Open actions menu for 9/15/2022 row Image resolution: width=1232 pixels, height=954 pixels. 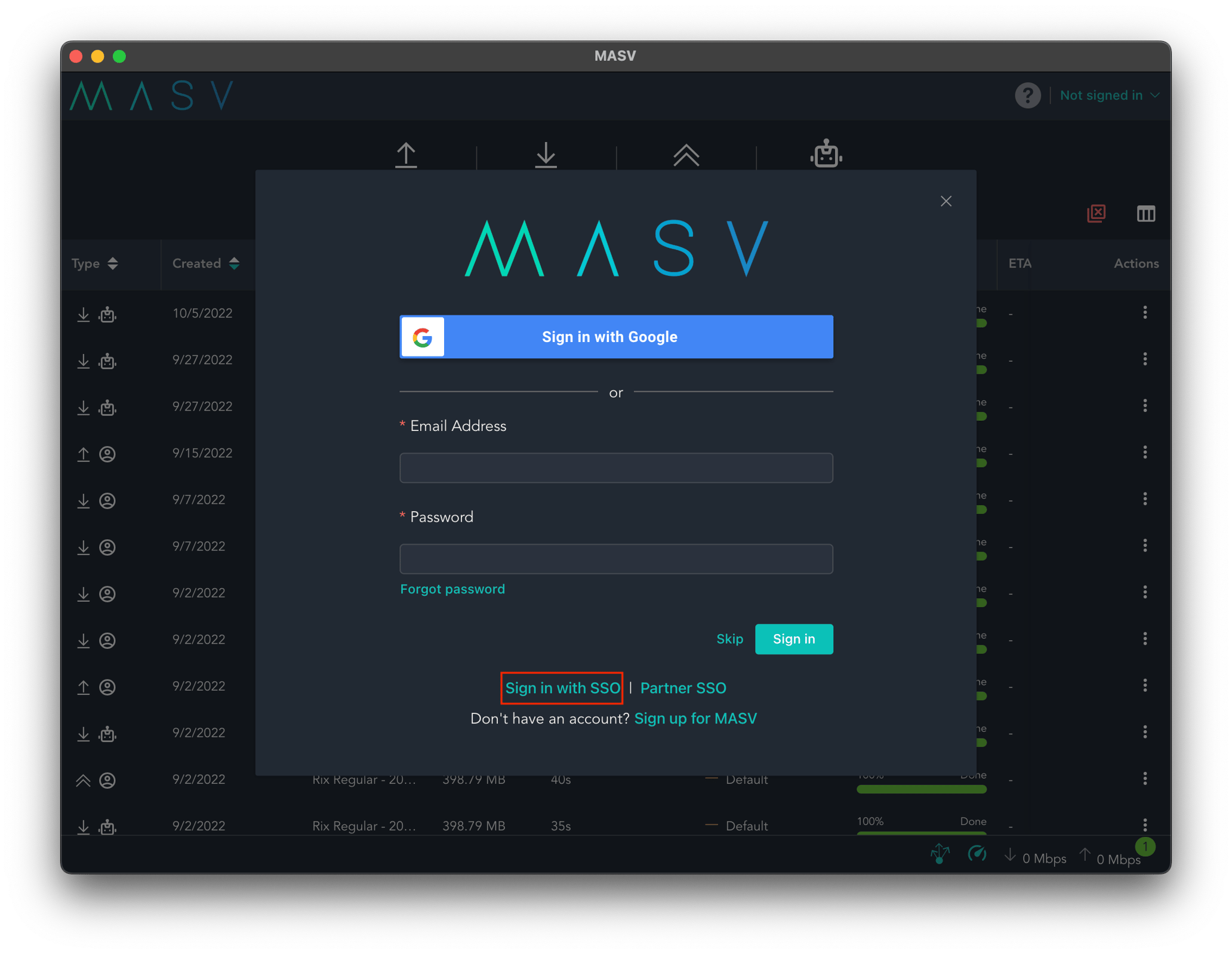click(x=1144, y=452)
